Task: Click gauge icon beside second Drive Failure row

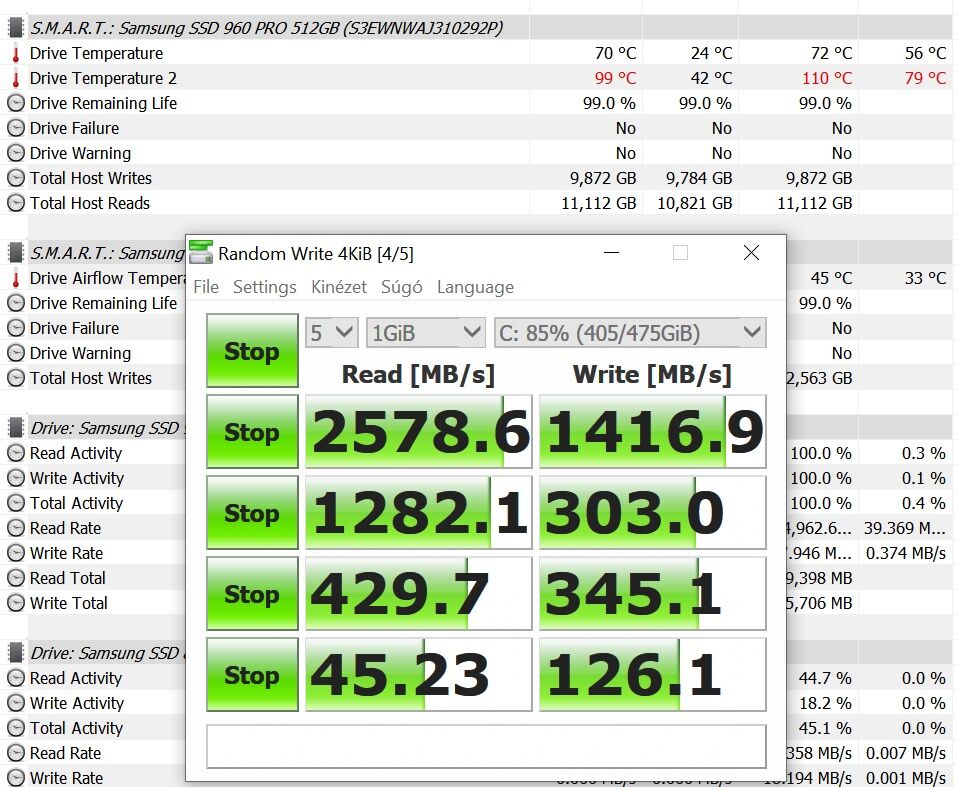Action: click(x=16, y=328)
